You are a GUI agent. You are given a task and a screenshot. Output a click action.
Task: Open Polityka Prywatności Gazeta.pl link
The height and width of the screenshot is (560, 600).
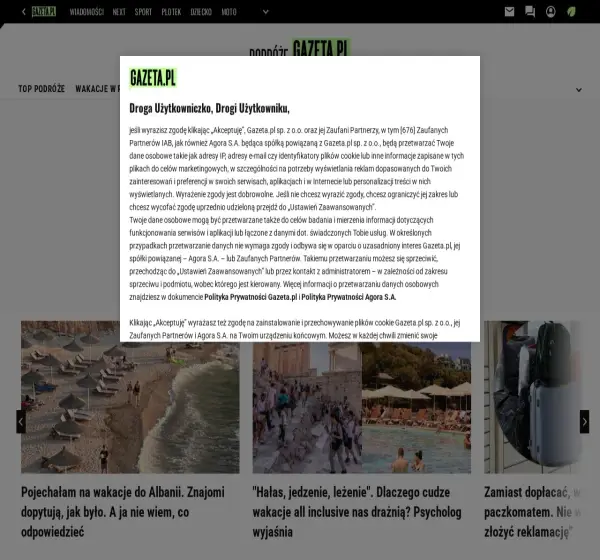pyautogui.click(x=251, y=297)
